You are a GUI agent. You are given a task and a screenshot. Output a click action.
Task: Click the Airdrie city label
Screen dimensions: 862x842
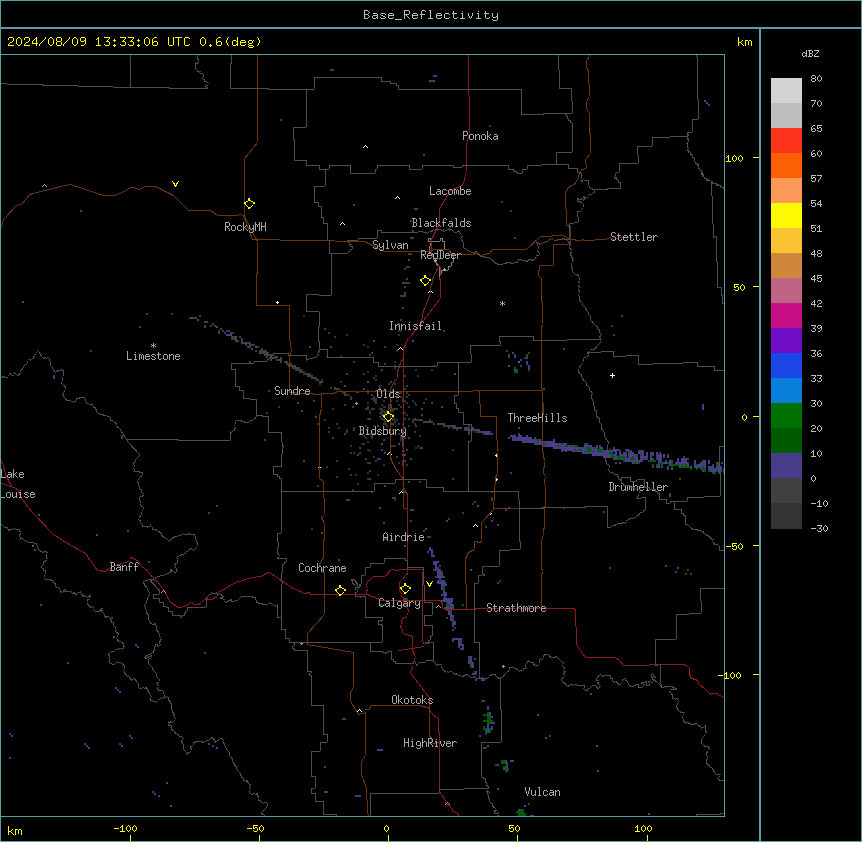pyautogui.click(x=403, y=537)
